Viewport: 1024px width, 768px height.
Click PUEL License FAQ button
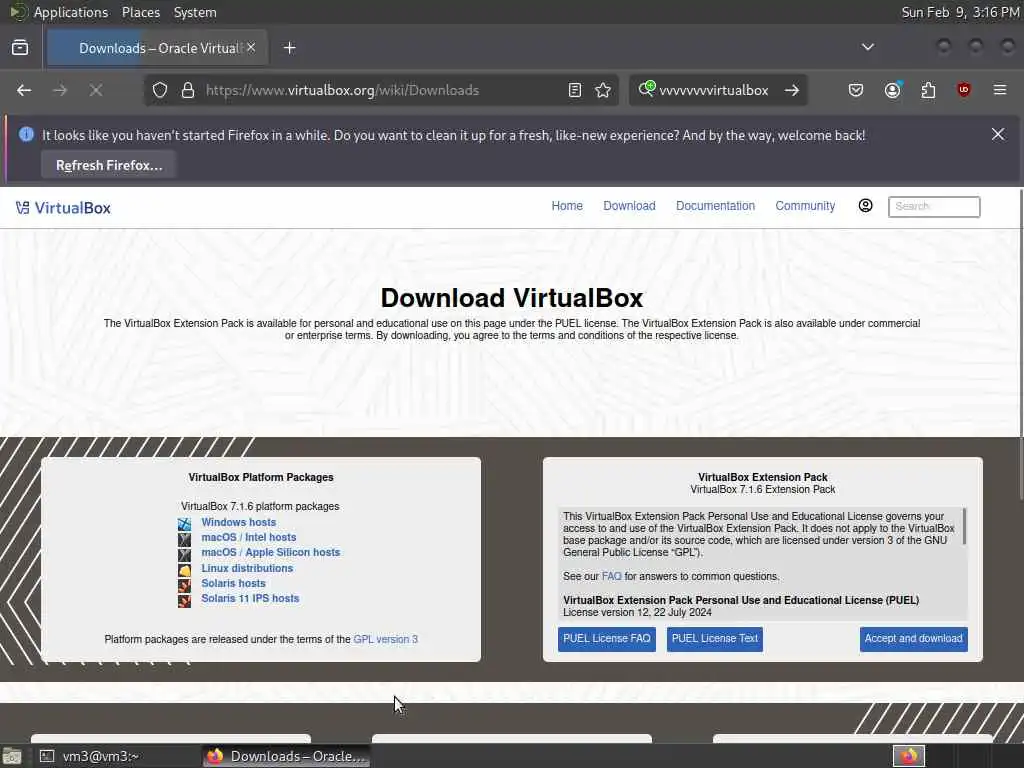click(607, 639)
